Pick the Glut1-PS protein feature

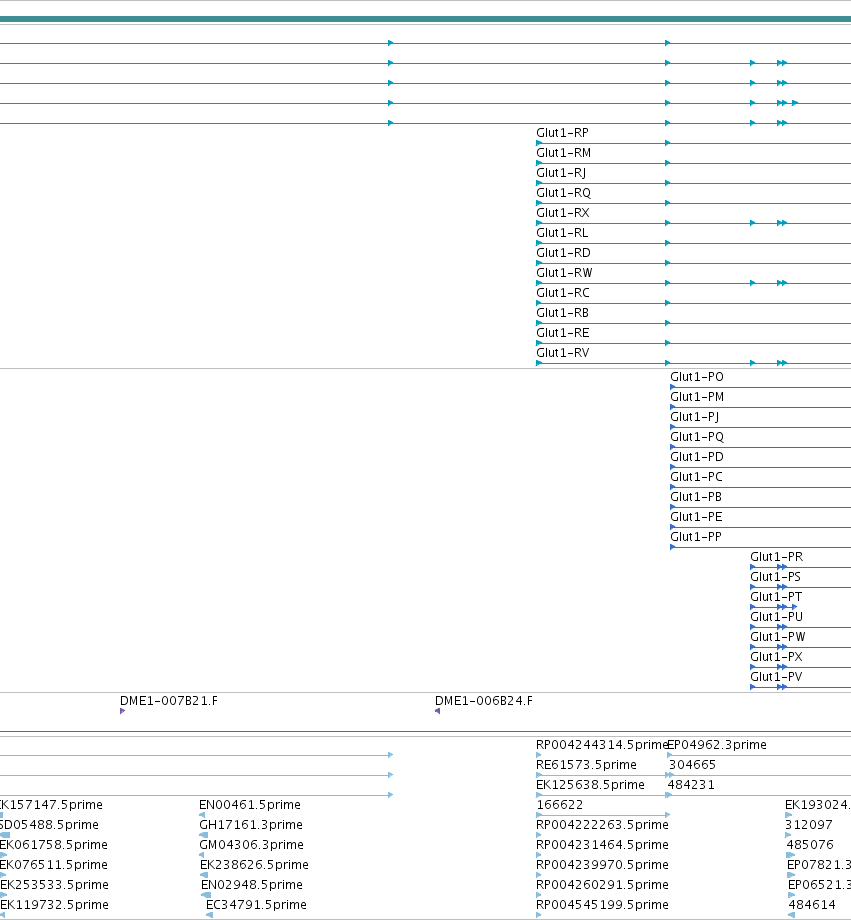pyautogui.click(x=775, y=577)
